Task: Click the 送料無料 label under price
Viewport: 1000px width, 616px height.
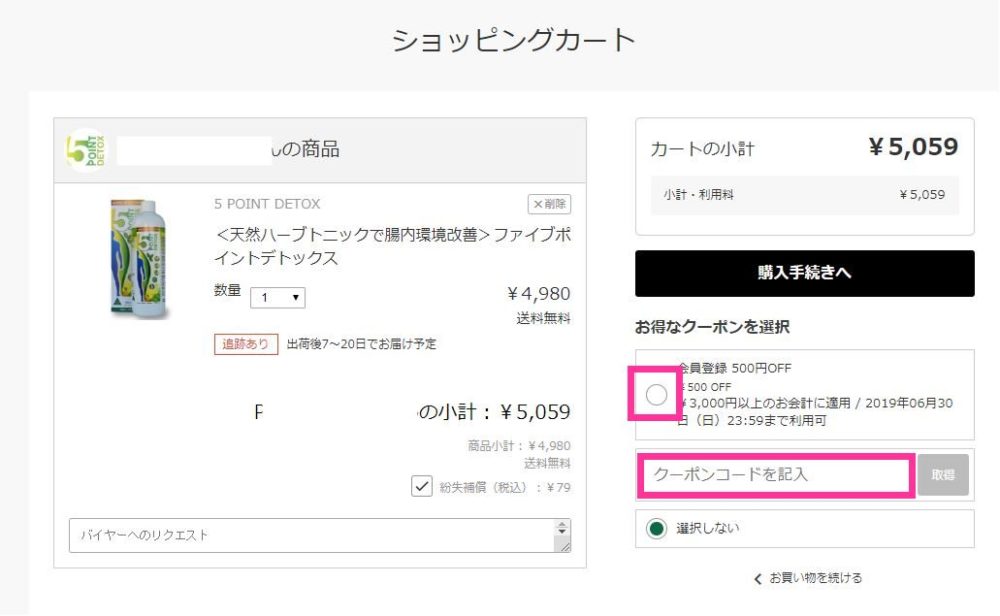Action: [543, 318]
